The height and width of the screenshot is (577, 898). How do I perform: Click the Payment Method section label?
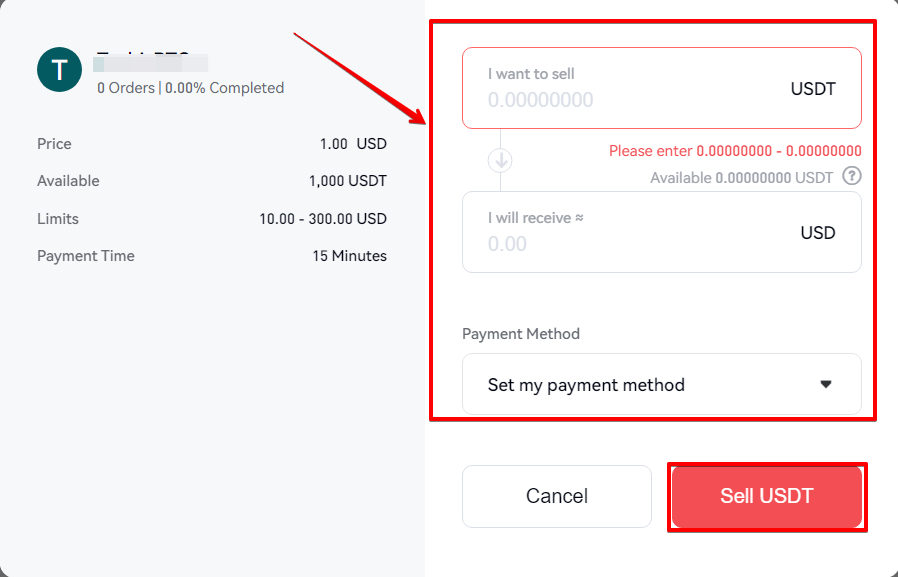[521, 334]
